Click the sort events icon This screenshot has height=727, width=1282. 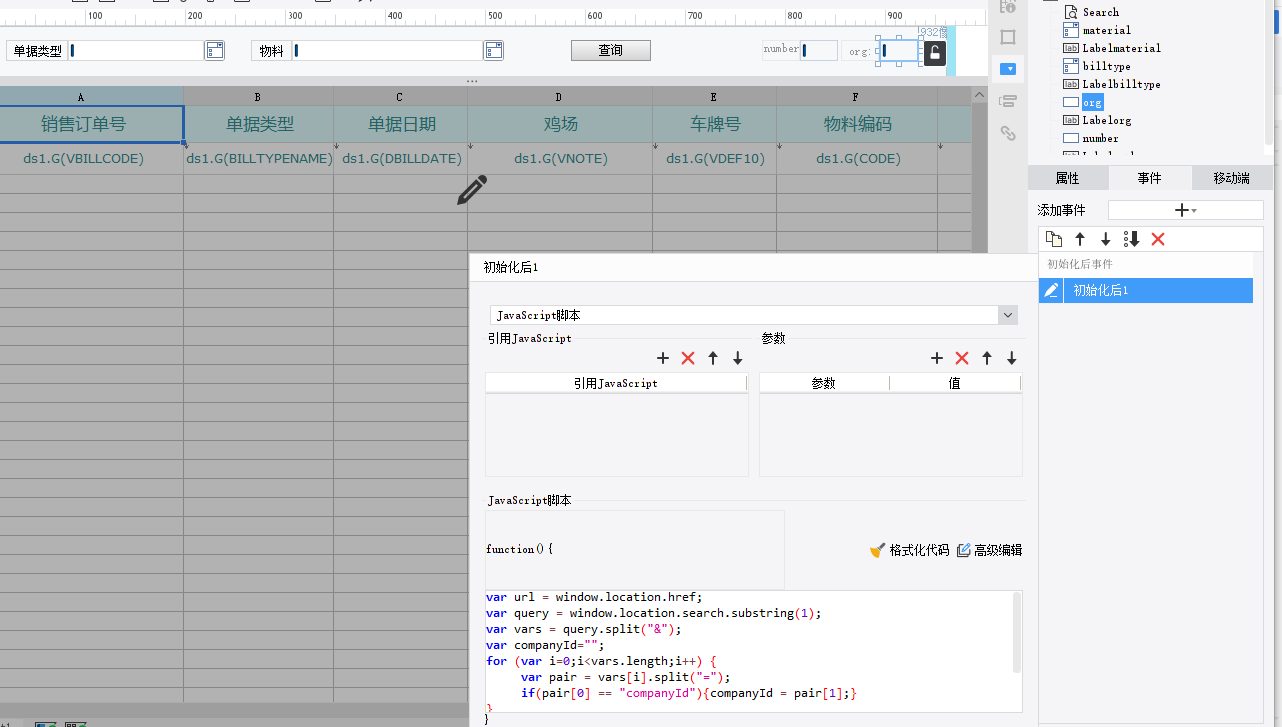tap(1132, 239)
